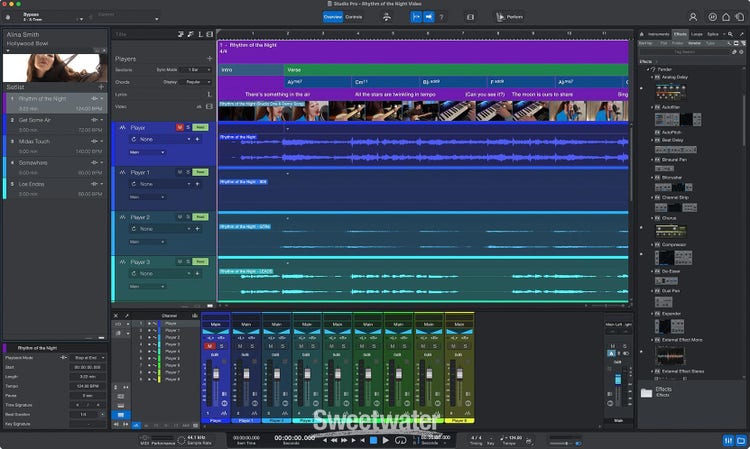Add a new player with plus

coord(209,58)
